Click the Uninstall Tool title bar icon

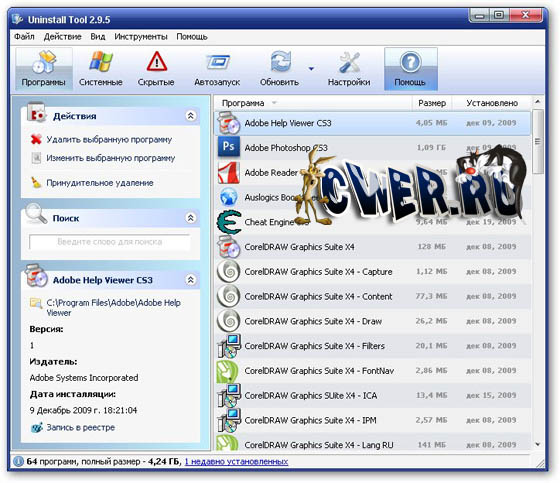click(18, 19)
